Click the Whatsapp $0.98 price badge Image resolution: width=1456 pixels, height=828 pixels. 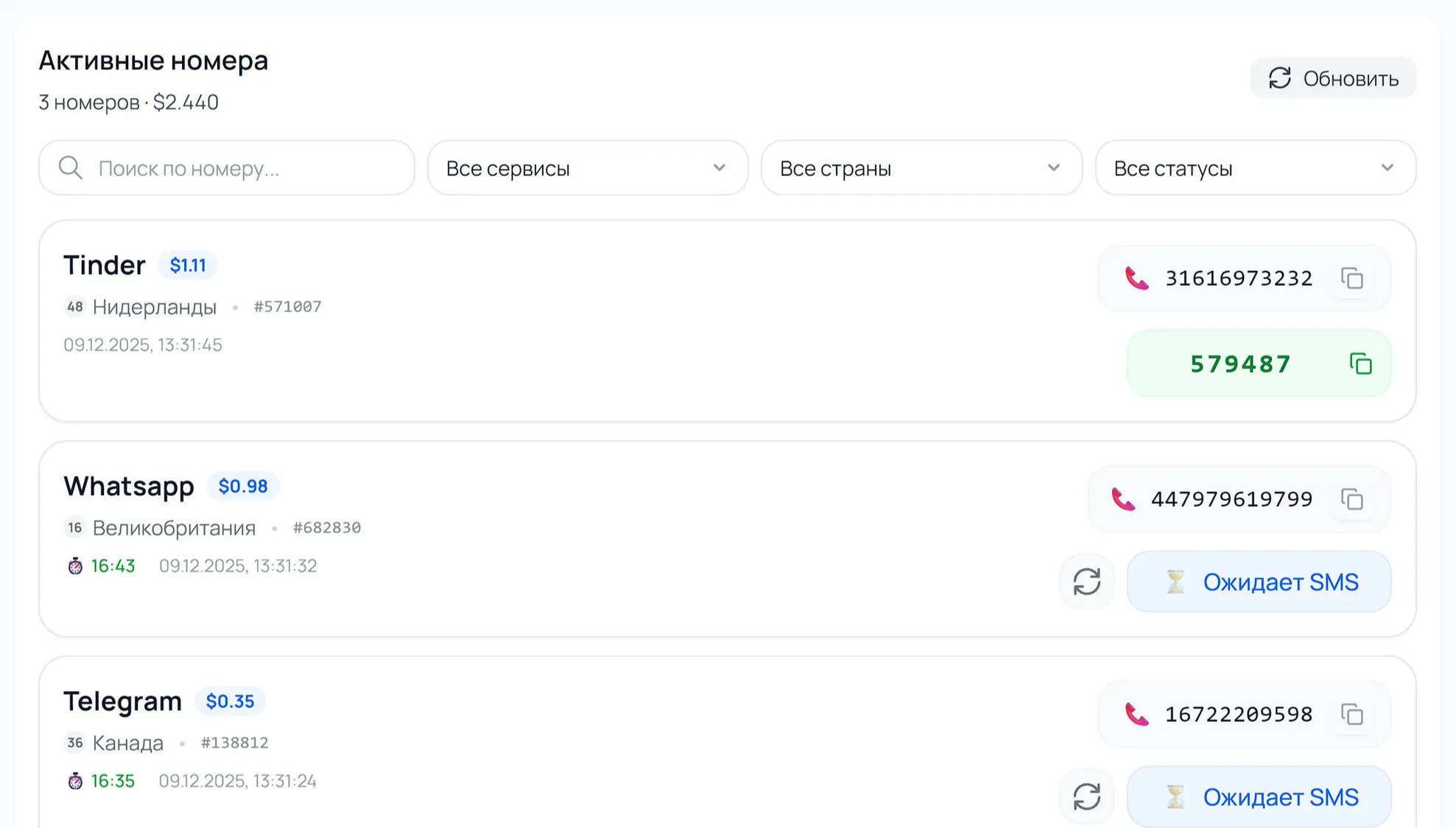click(x=242, y=486)
